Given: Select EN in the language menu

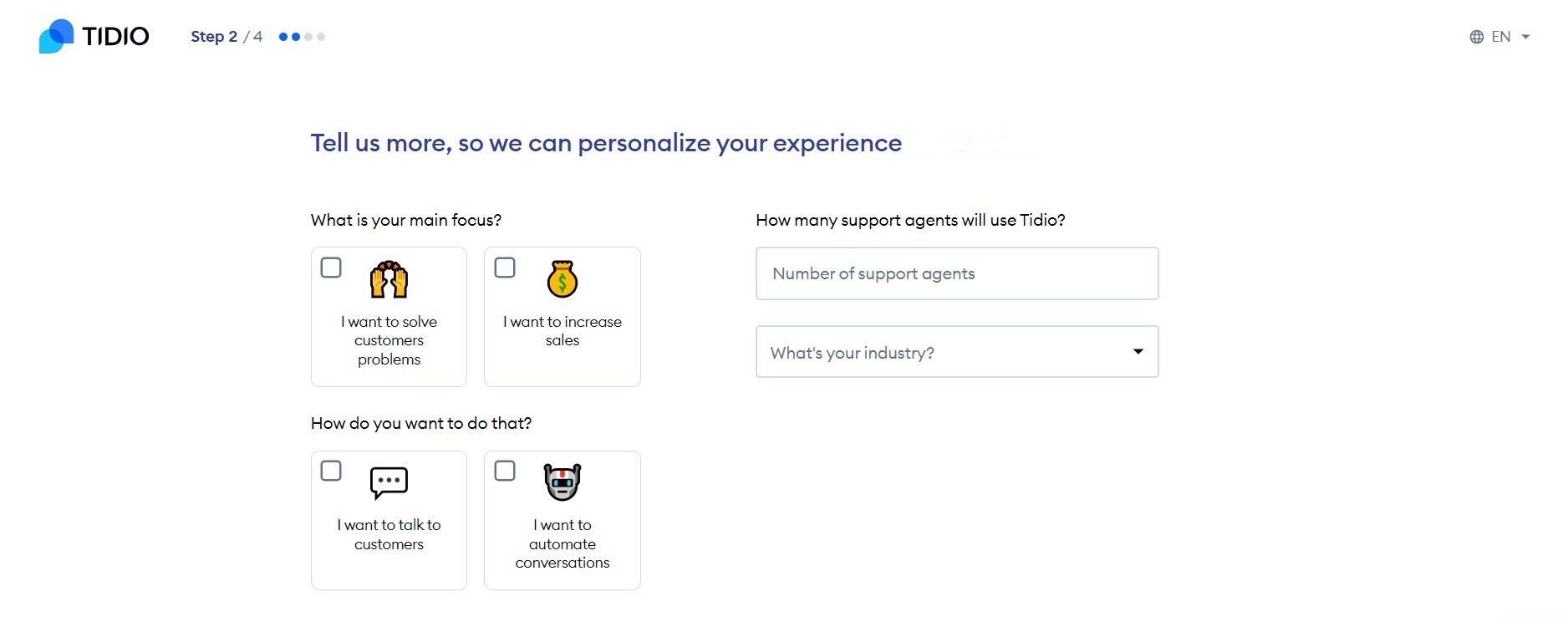Looking at the screenshot, I should 1502,36.
